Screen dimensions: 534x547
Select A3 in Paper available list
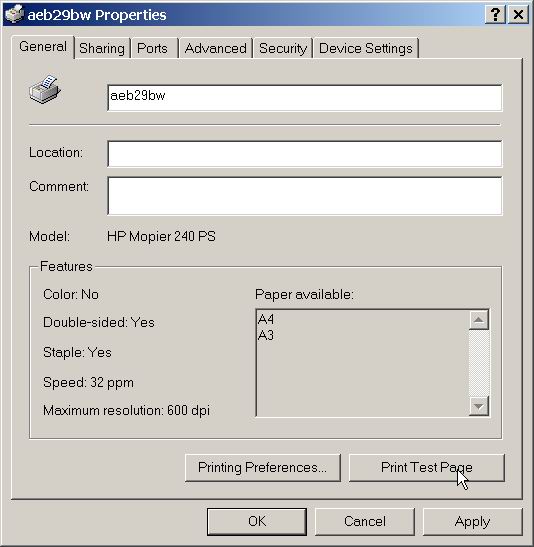pos(266,335)
